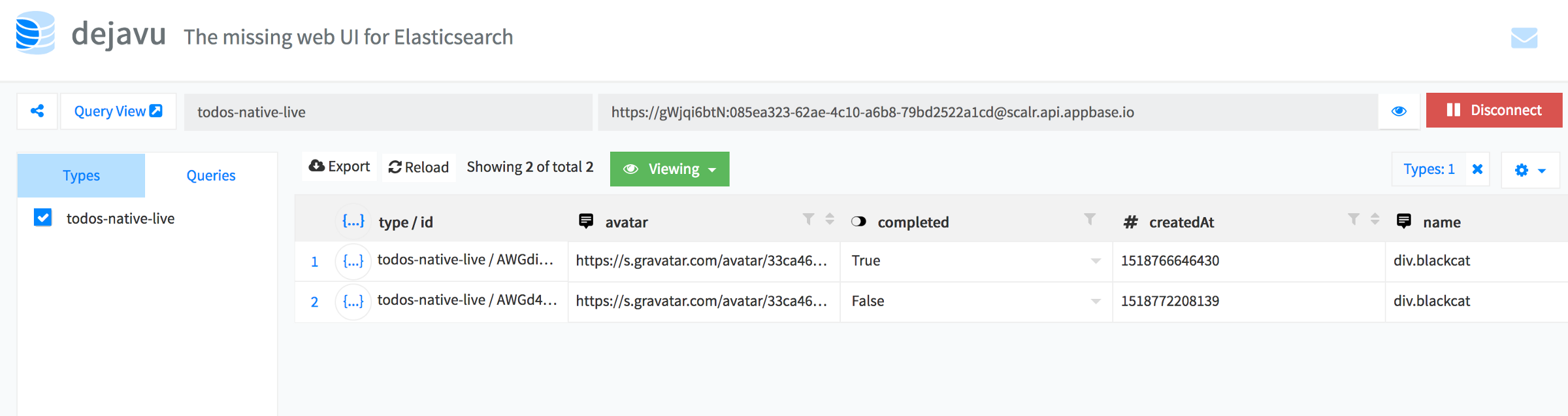This screenshot has height=416, width=1568.
Task: Open completed dropdown for True row
Action: point(1096,261)
